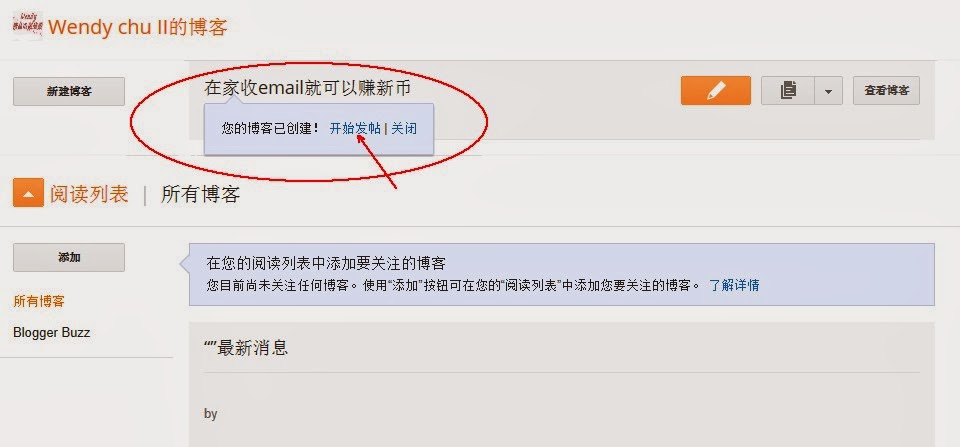960x447 pixels.
Task: Open the Wendy chu II的博客 title link
Action: (x=138, y=27)
